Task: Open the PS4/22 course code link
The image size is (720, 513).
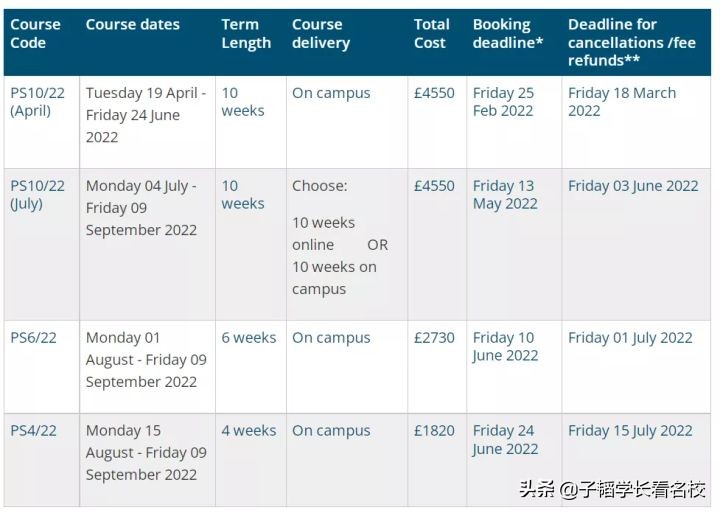Action: (x=33, y=431)
